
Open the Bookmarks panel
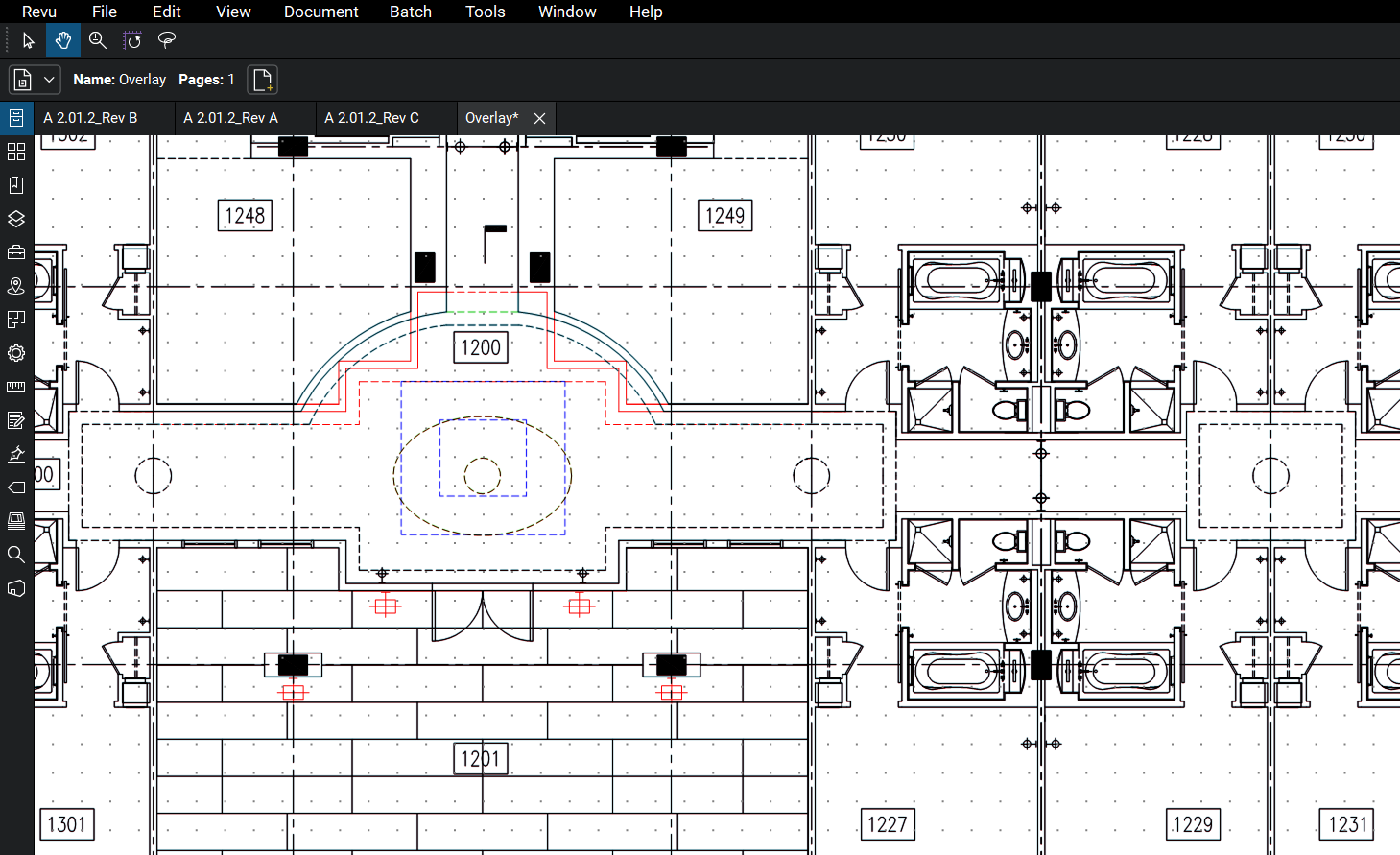(16, 184)
